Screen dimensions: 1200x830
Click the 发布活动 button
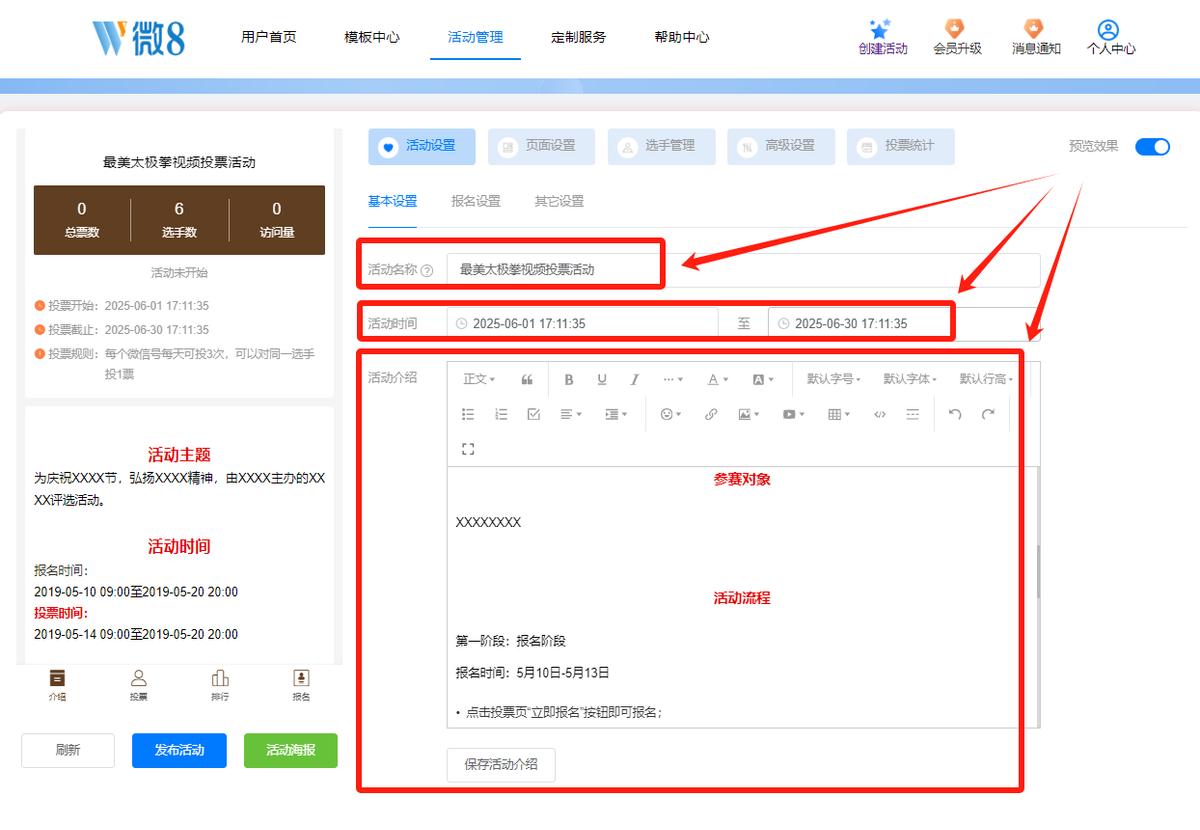[179, 750]
